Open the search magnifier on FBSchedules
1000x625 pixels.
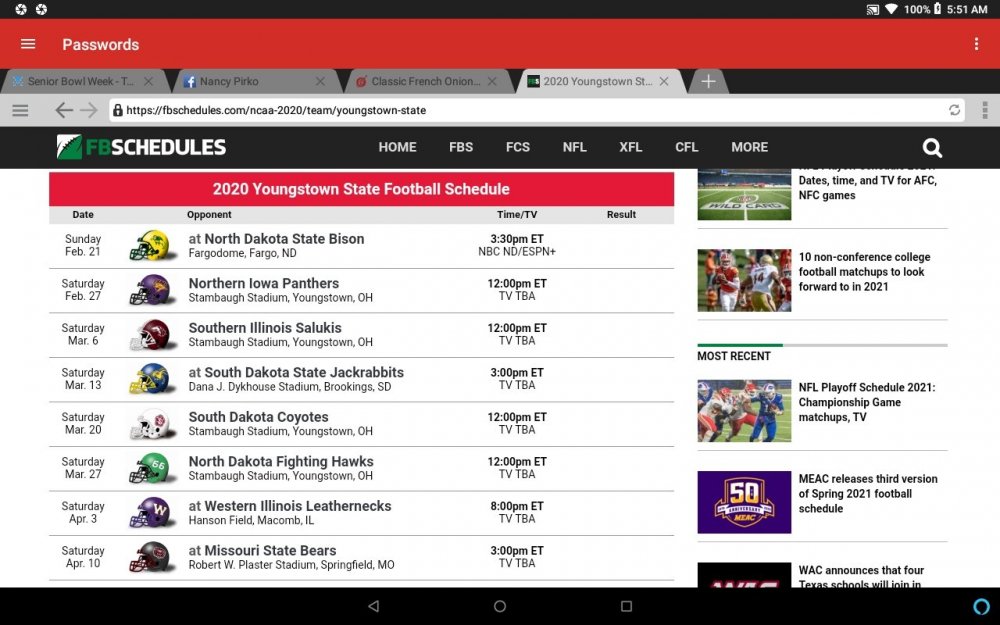pyautogui.click(x=932, y=147)
